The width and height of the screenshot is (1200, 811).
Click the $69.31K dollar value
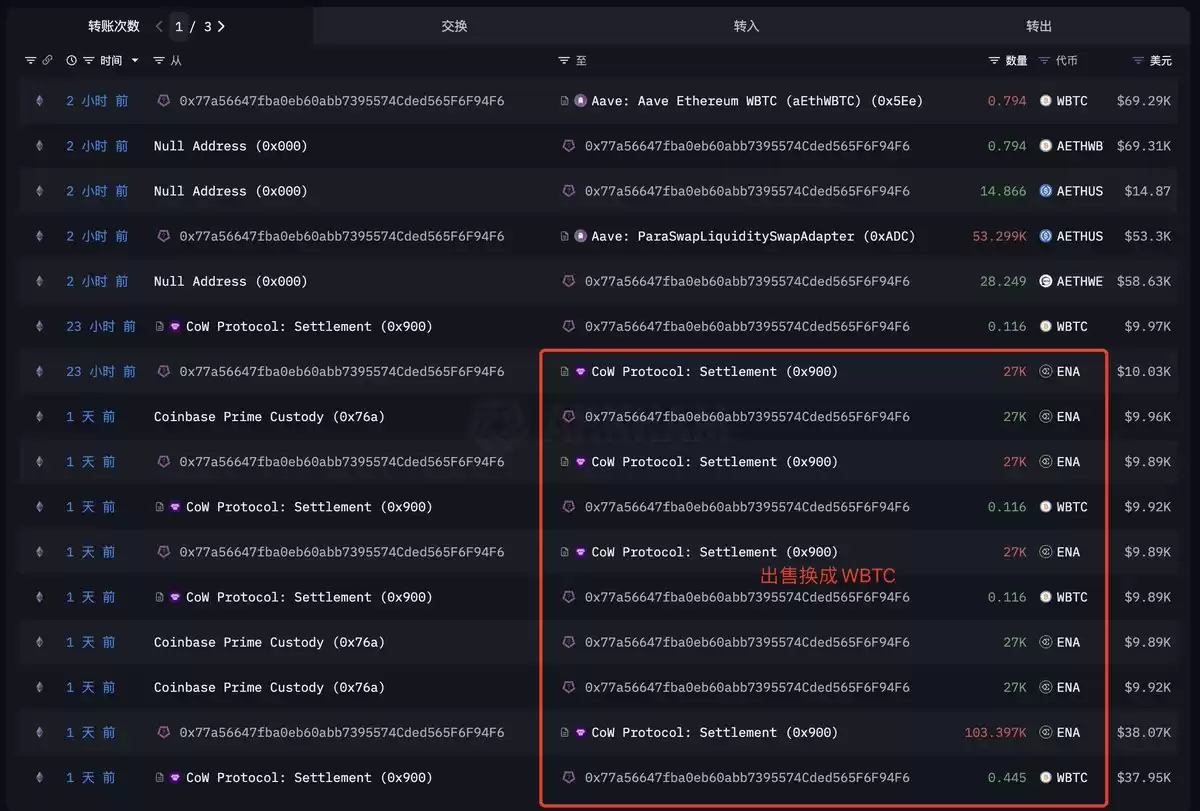1144,146
